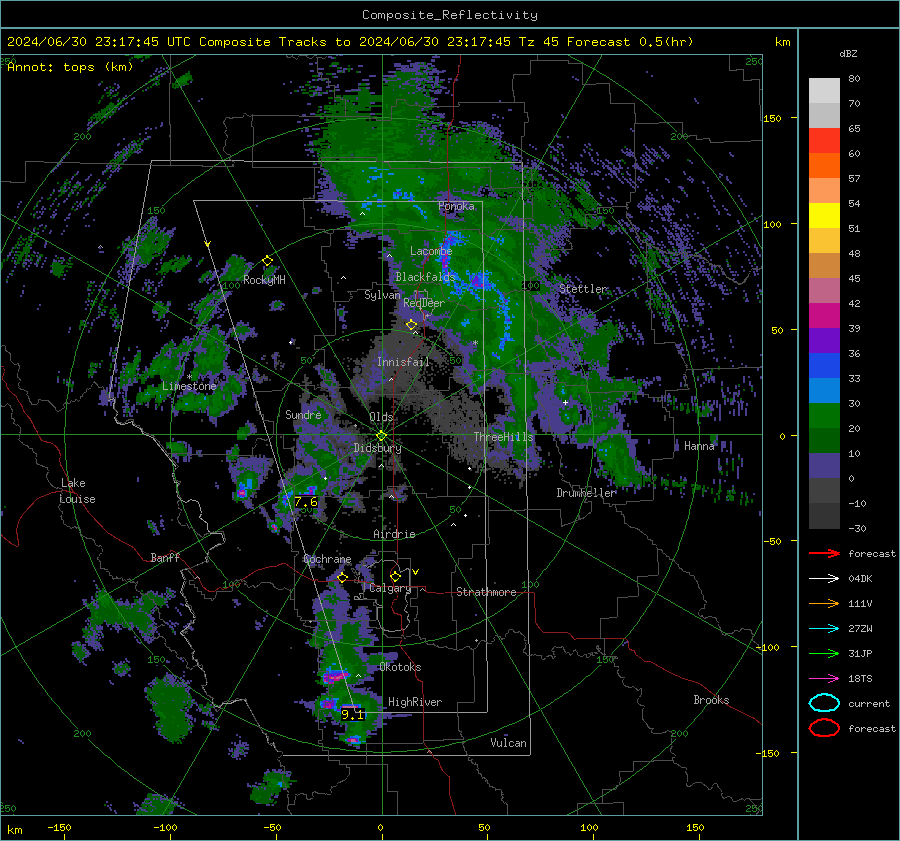Viewport: 900px width, 841px height.
Task: Click the Drumheller label
Action: click(586, 493)
